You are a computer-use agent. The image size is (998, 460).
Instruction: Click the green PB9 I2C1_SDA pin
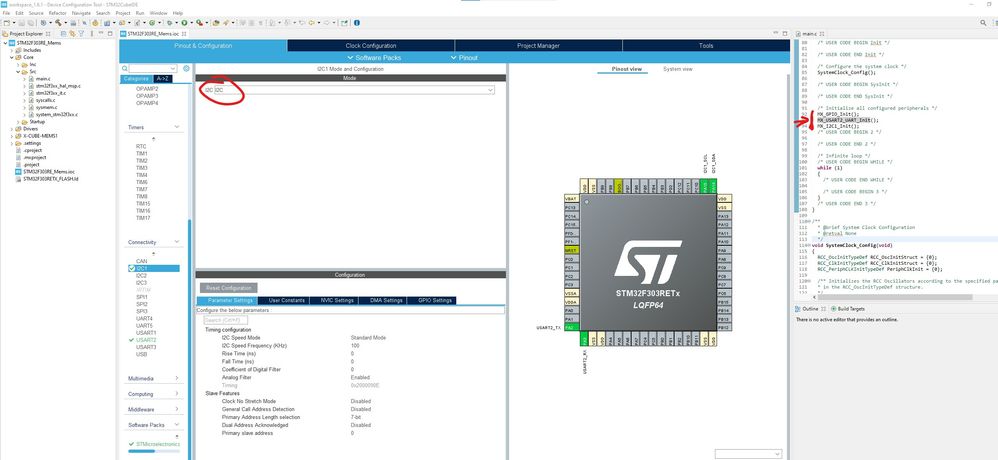[713, 186]
